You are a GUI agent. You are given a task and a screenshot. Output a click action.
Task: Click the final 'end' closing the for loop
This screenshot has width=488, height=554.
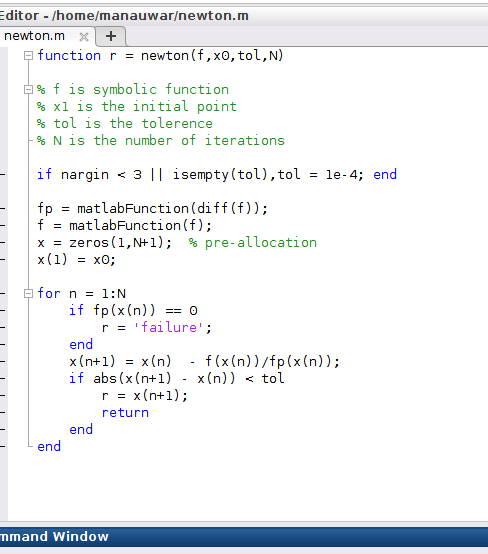pos(49,446)
